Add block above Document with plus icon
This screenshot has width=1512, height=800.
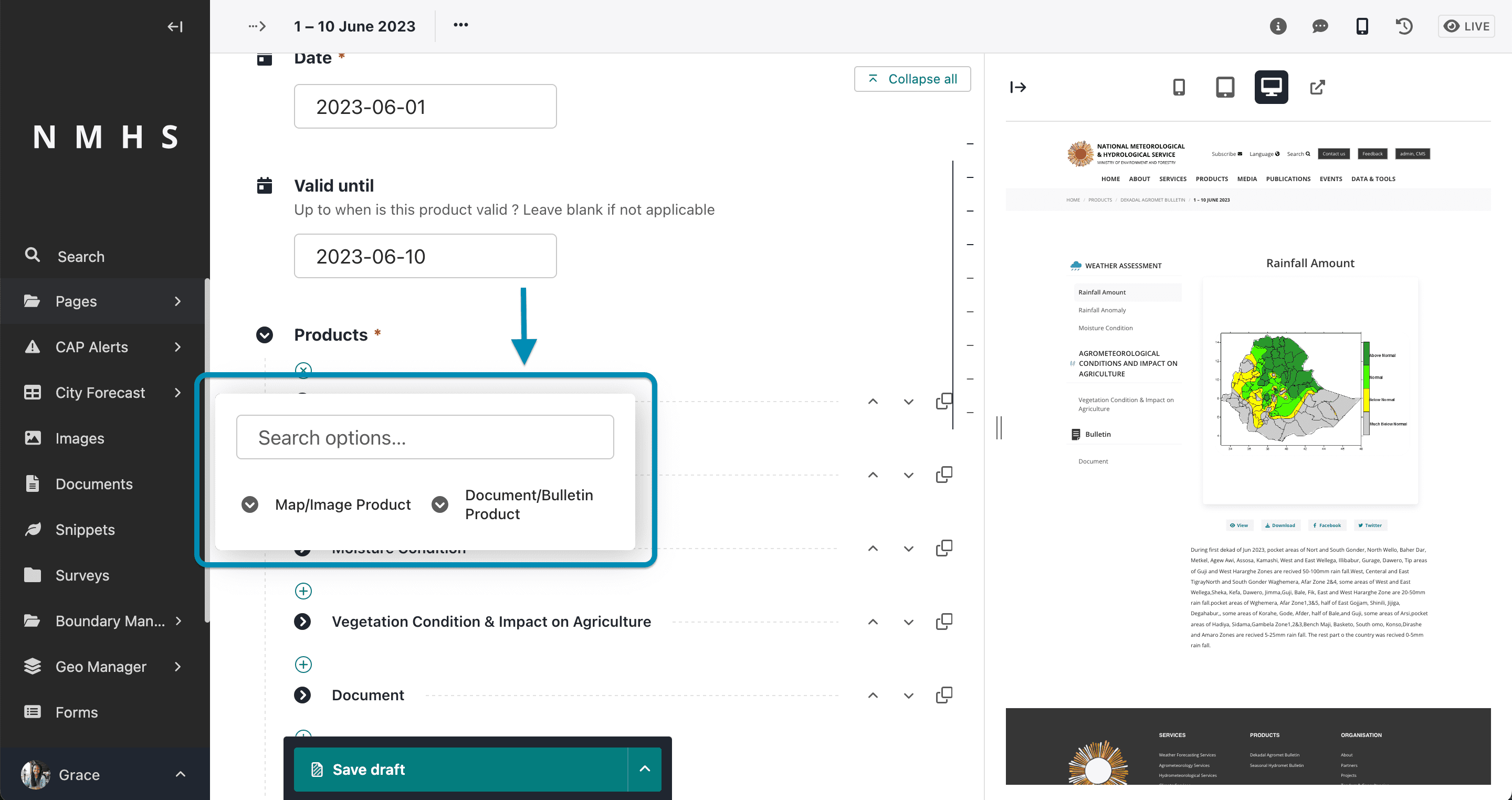coord(303,665)
